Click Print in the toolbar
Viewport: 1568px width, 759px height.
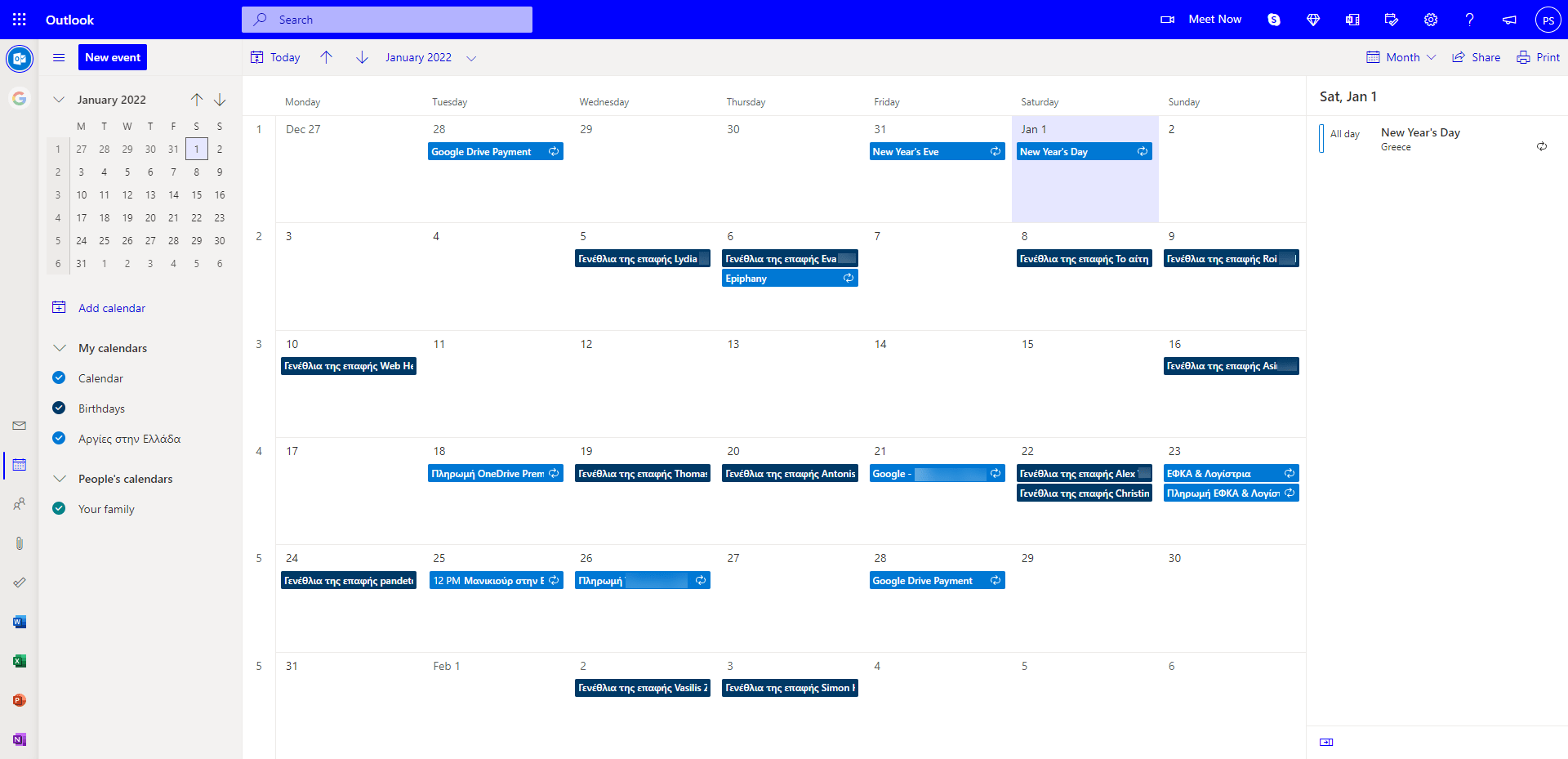coord(1538,57)
